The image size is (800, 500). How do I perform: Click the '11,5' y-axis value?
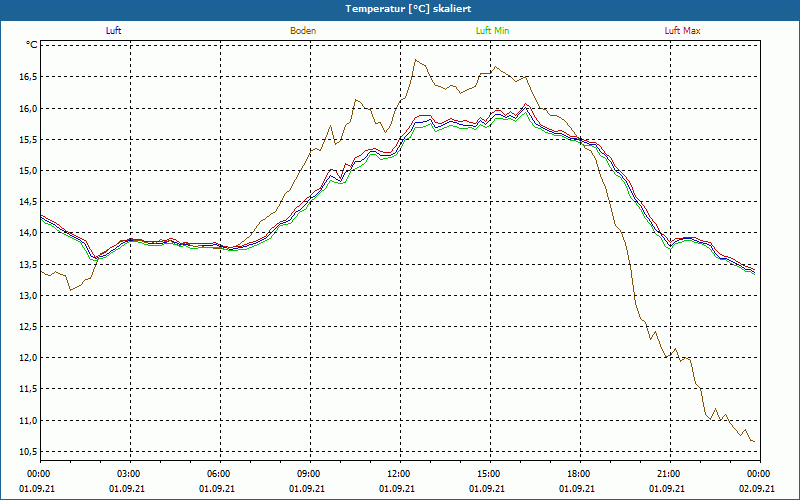(29, 389)
